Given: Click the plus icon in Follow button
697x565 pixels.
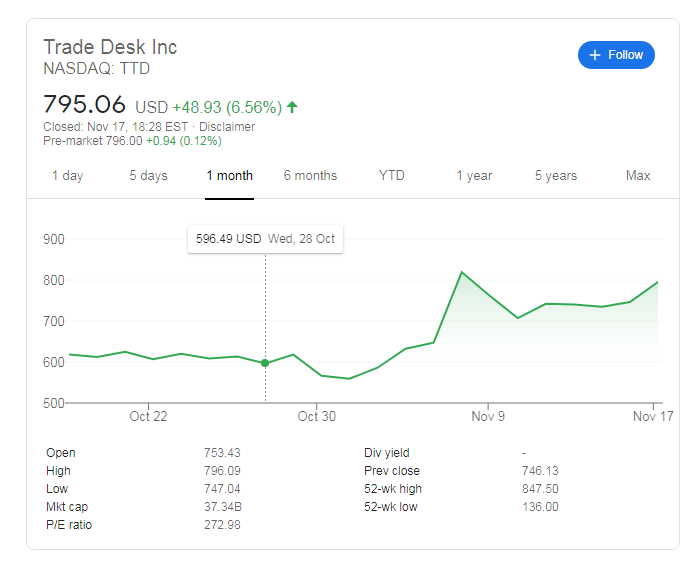Looking at the screenshot, I should point(595,55).
